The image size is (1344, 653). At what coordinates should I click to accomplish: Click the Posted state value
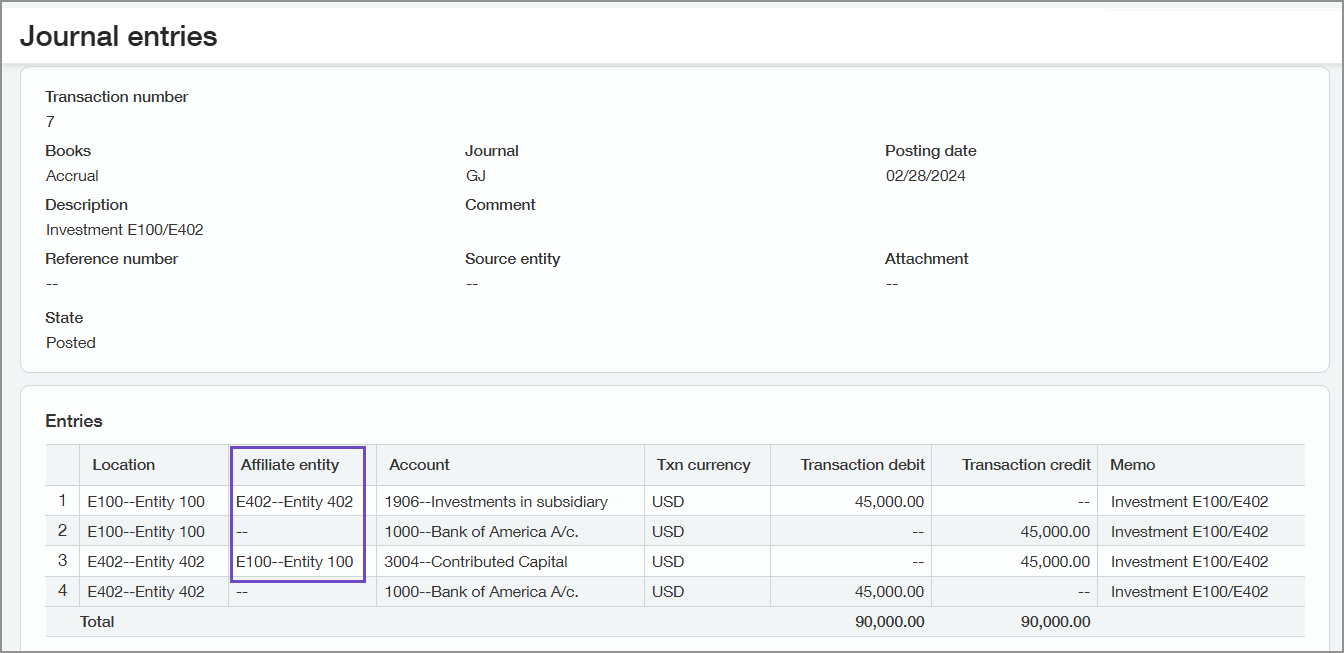pos(70,342)
